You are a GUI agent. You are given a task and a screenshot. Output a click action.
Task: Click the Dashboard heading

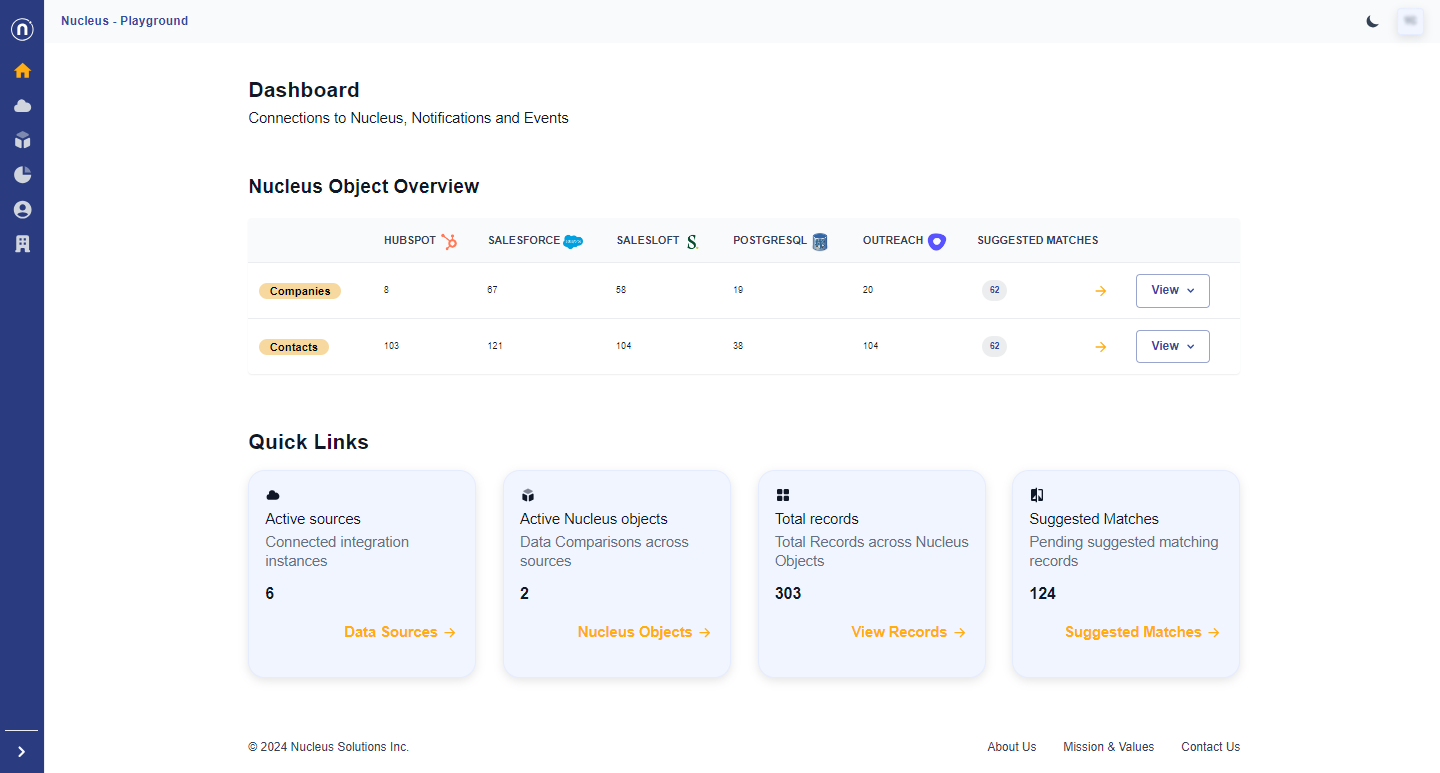tap(304, 90)
